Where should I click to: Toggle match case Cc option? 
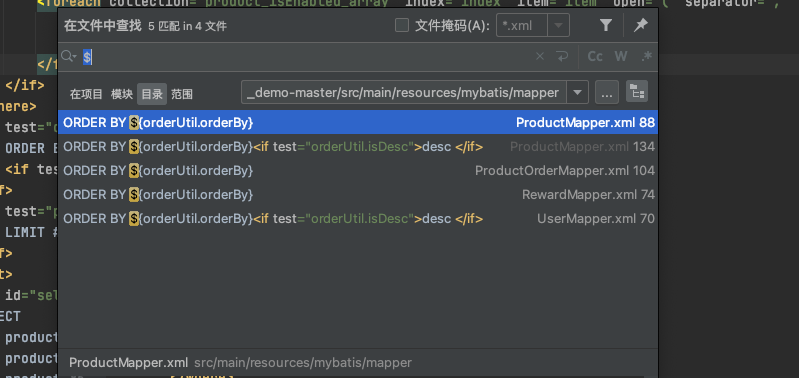point(595,57)
